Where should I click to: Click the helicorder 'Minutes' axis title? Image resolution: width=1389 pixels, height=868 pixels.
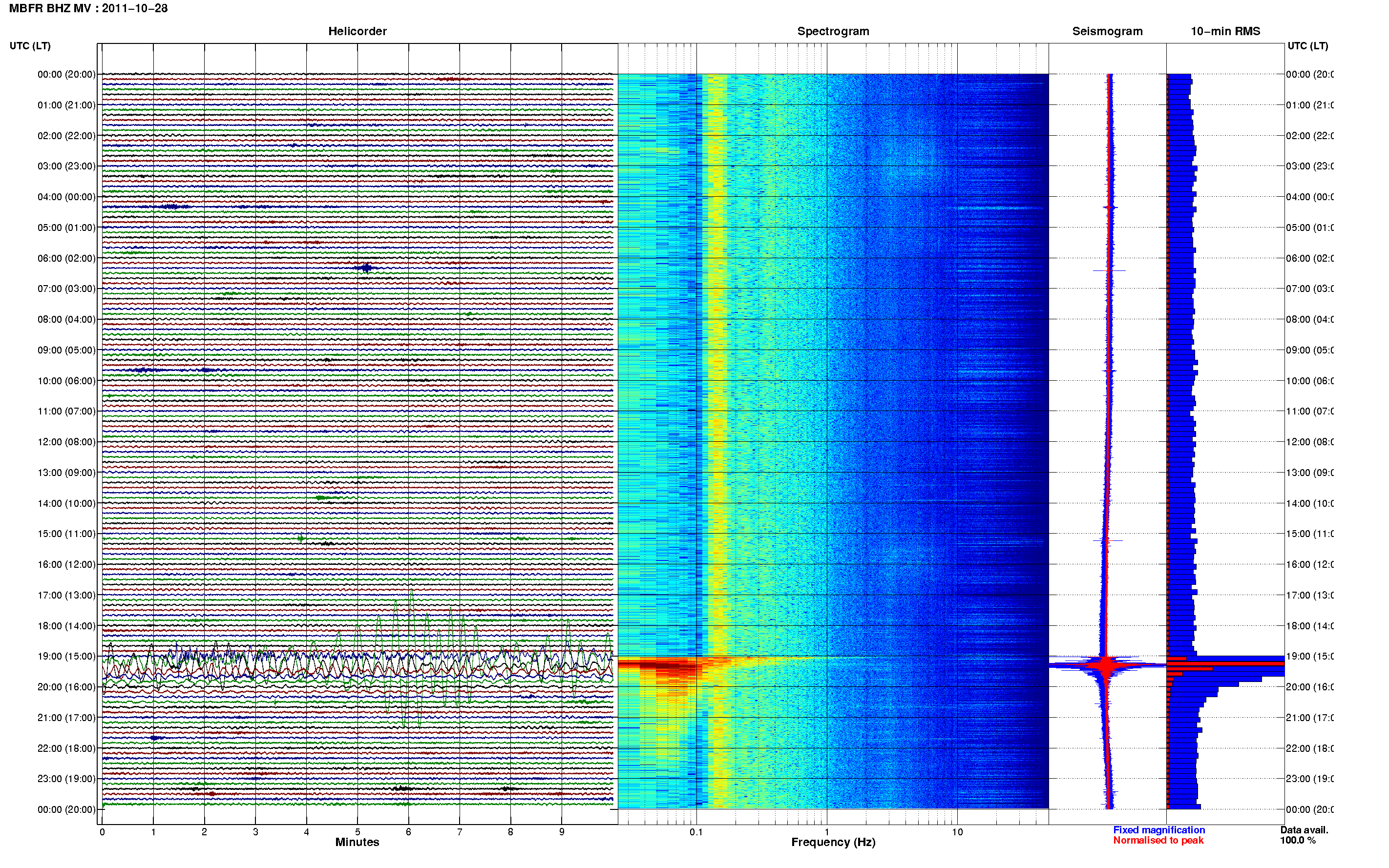point(357,842)
